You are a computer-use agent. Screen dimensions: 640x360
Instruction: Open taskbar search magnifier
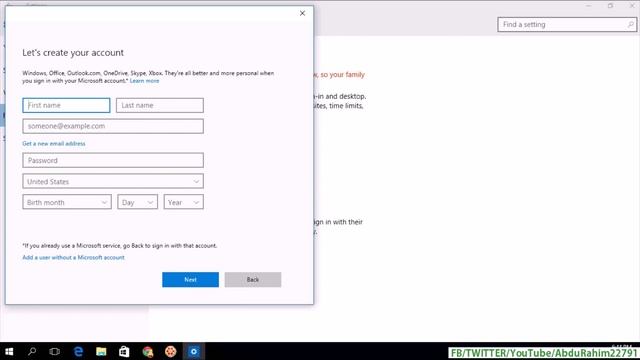pyautogui.click(x=32, y=351)
